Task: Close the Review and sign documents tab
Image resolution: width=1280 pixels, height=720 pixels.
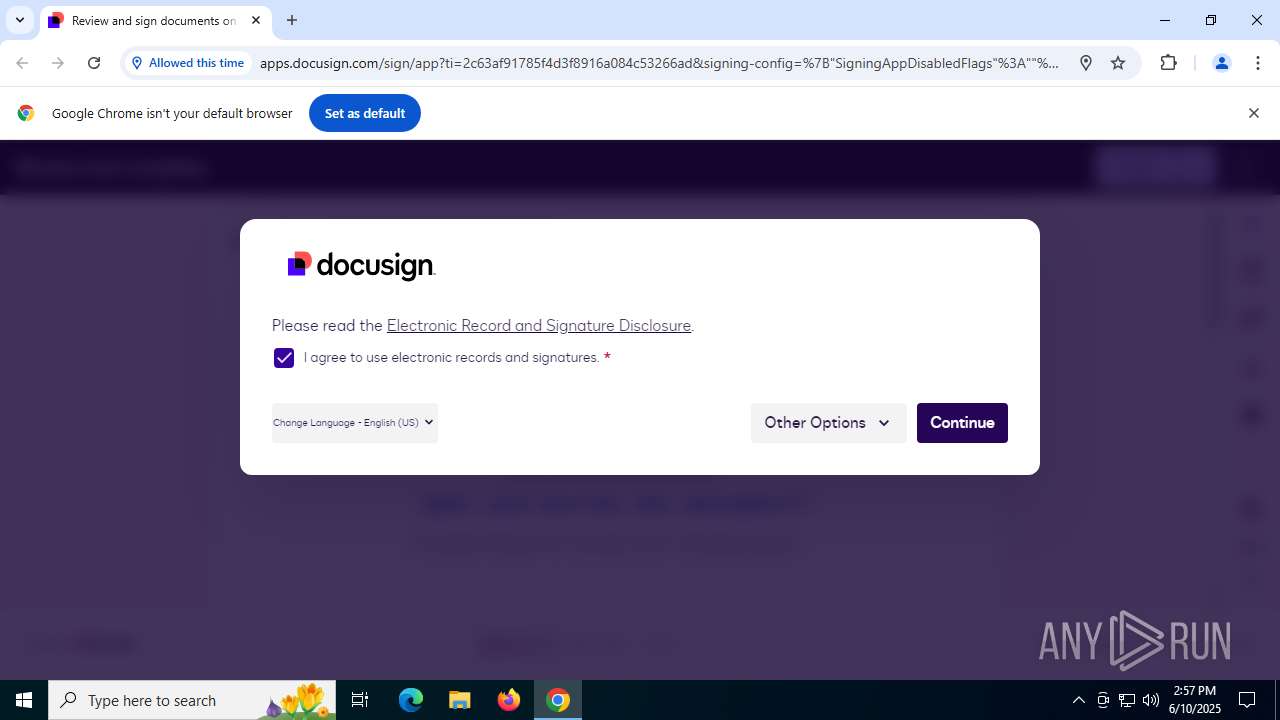Action: 256,20
